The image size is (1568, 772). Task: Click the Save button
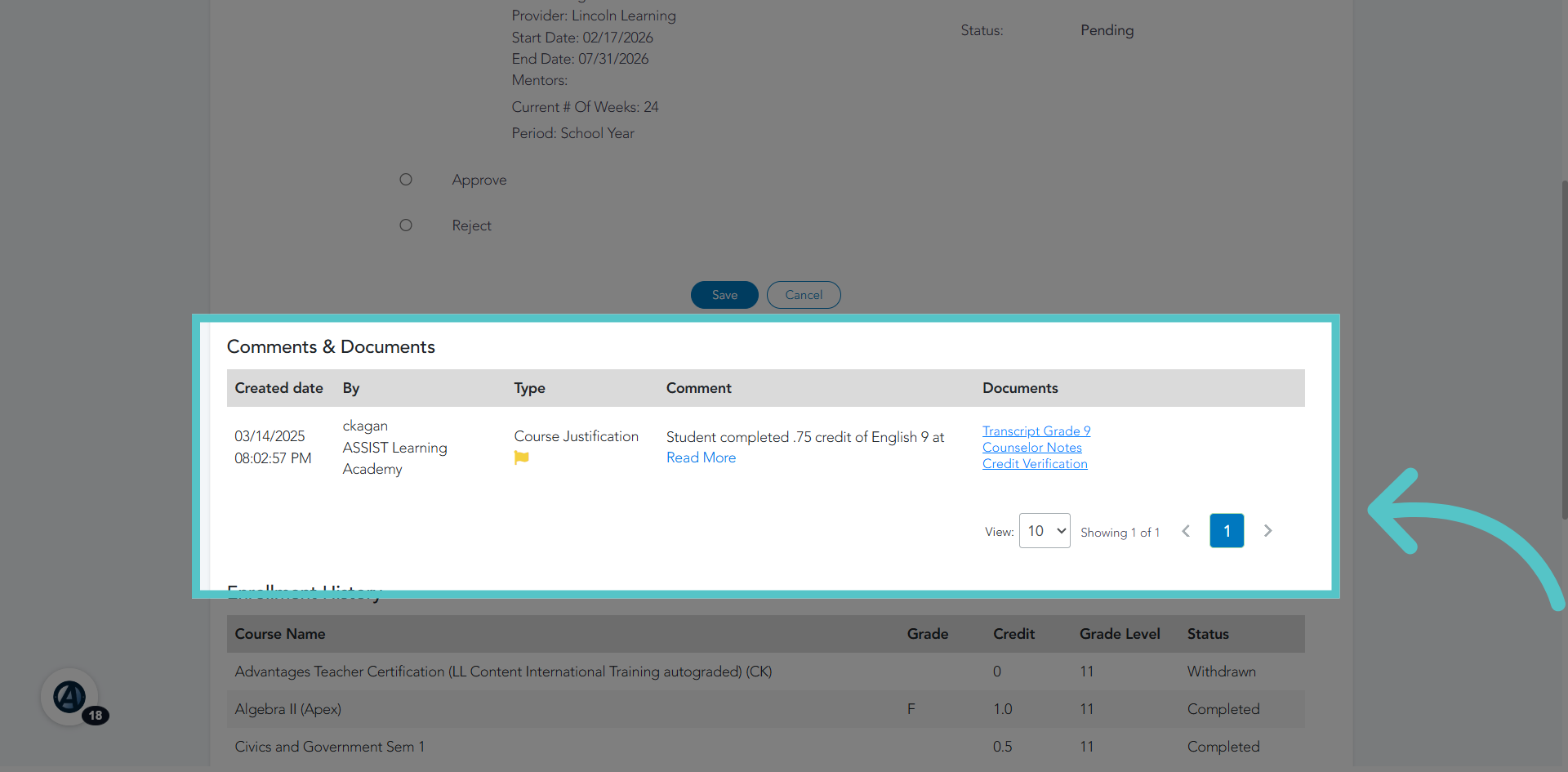click(724, 295)
